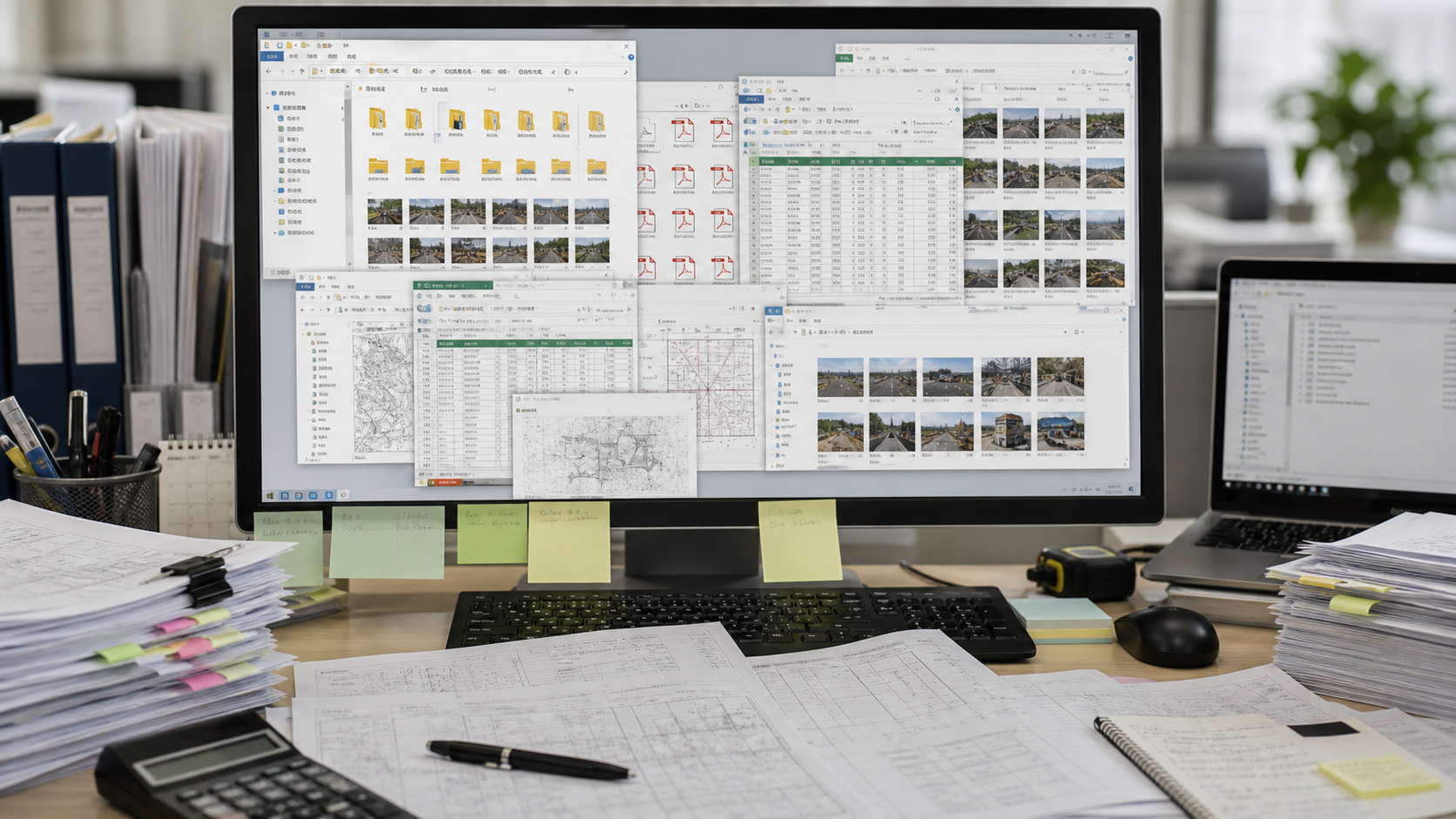Click forward arrow in top-left file explorer
The width and height of the screenshot is (1456, 819).
click(x=280, y=71)
